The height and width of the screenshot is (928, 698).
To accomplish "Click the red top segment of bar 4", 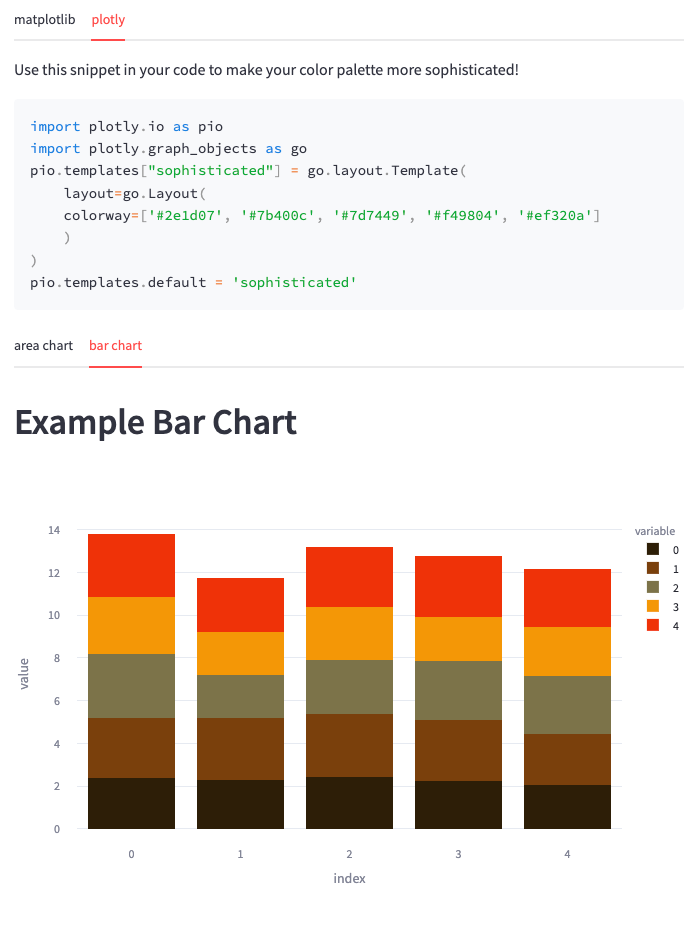I will pyautogui.click(x=567, y=598).
